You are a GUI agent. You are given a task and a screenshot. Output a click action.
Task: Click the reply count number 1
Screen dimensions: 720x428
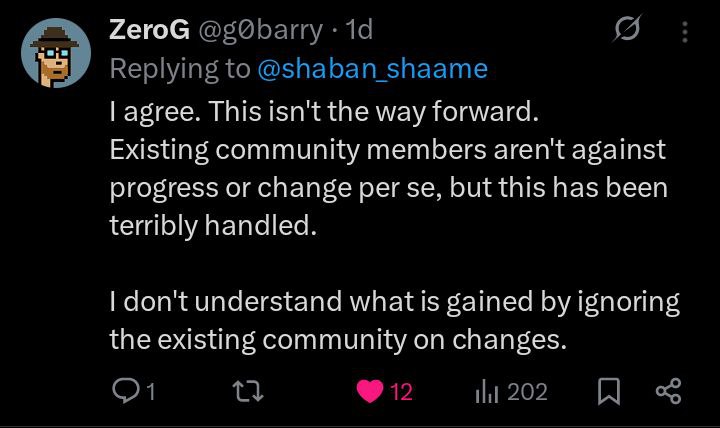tap(150, 392)
